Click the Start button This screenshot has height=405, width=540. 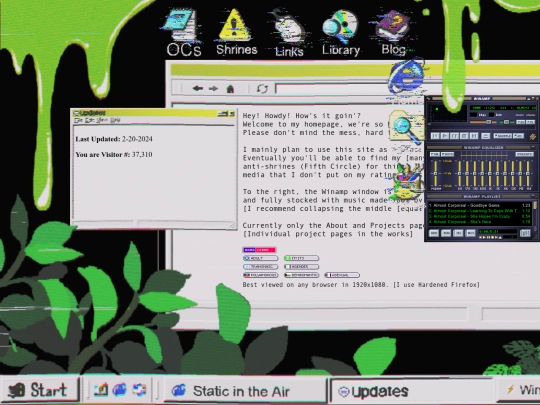click(x=40, y=391)
